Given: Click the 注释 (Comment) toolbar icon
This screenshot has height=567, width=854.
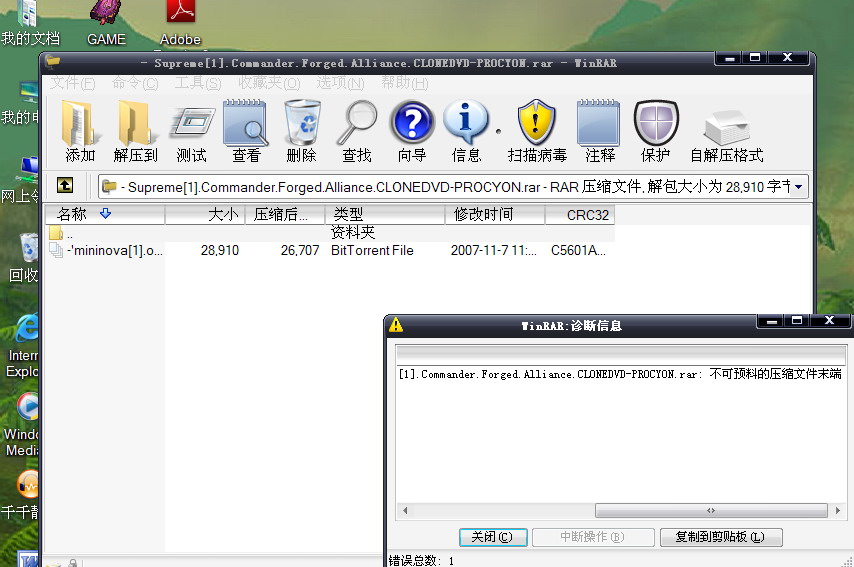Looking at the screenshot, I should pos(599,131).
